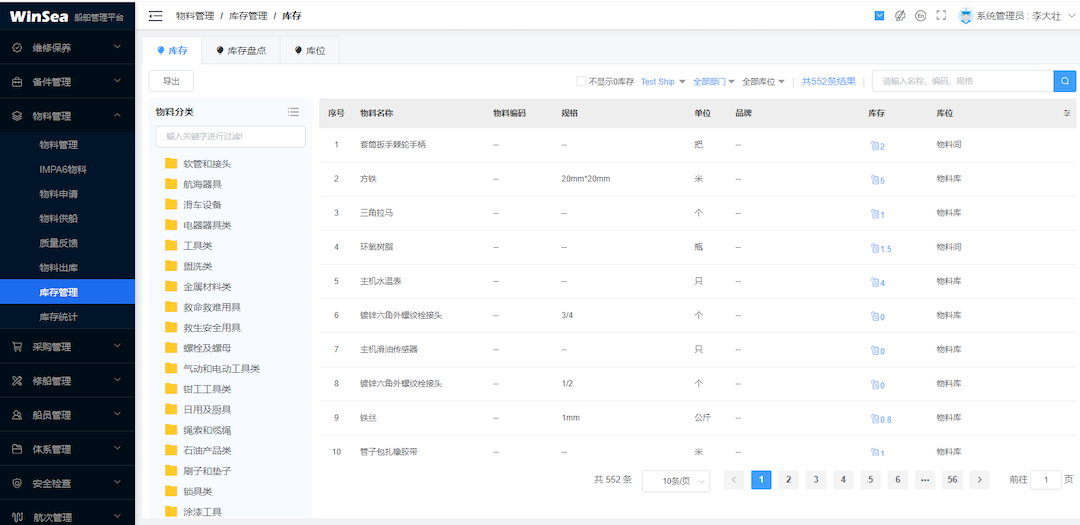This screenshot has height=525, width=1080.
Task: Expand the 安全检查 sidebar menu
Action: [x=68, y=483]
